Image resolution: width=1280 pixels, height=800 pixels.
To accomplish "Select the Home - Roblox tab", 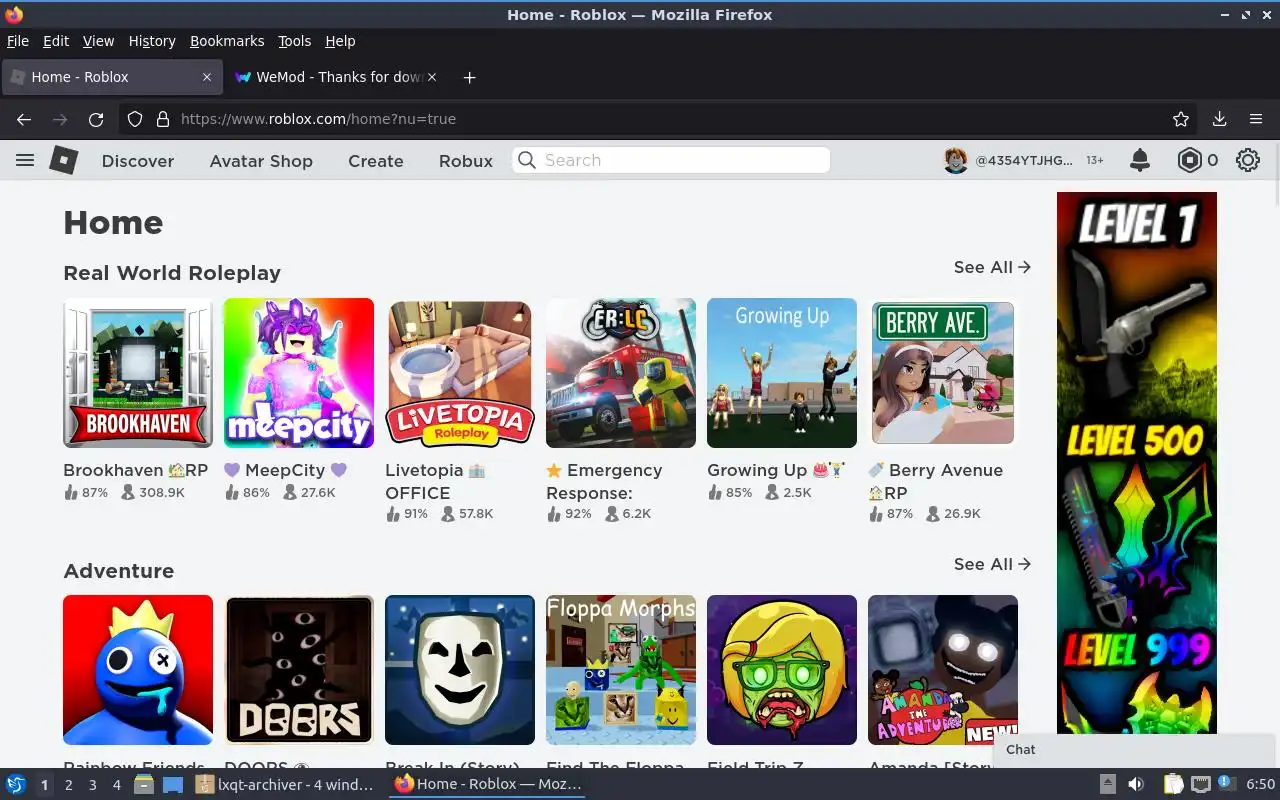I will tap(110, 77).
